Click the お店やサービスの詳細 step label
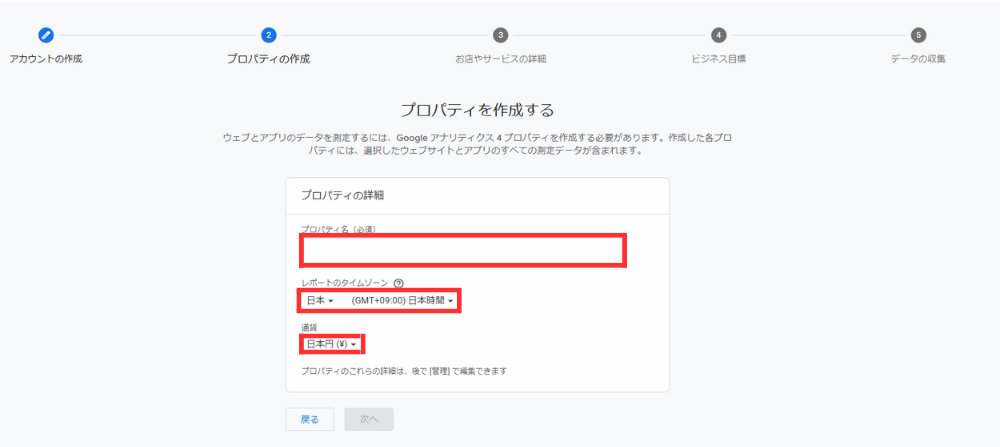The image size is (1000, 447). click(x=501, y=59)
